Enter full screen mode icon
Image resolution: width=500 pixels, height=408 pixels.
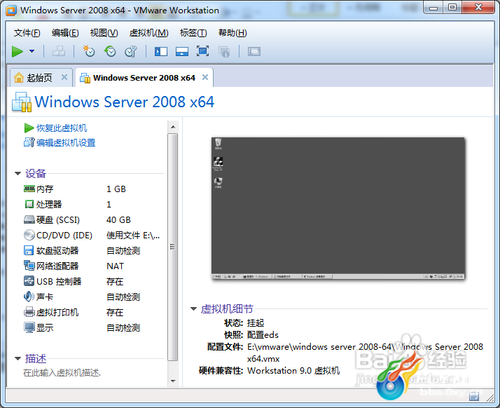tap(203, 51)
